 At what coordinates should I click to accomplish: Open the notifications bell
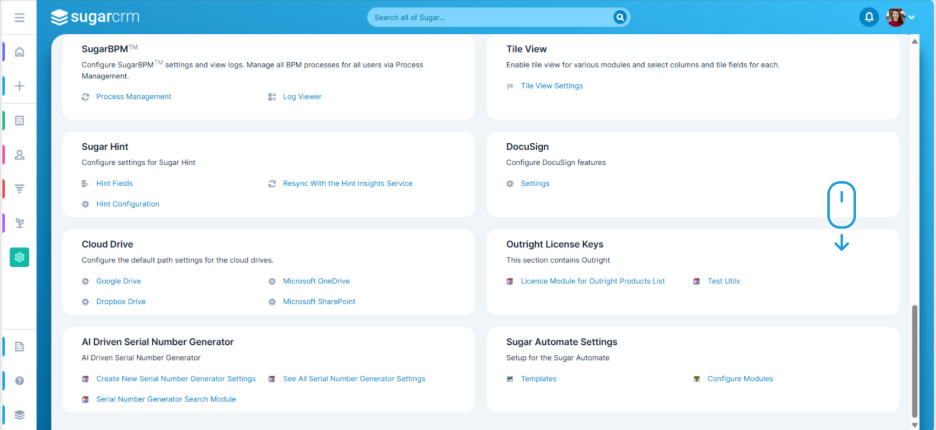coord(868,17)
